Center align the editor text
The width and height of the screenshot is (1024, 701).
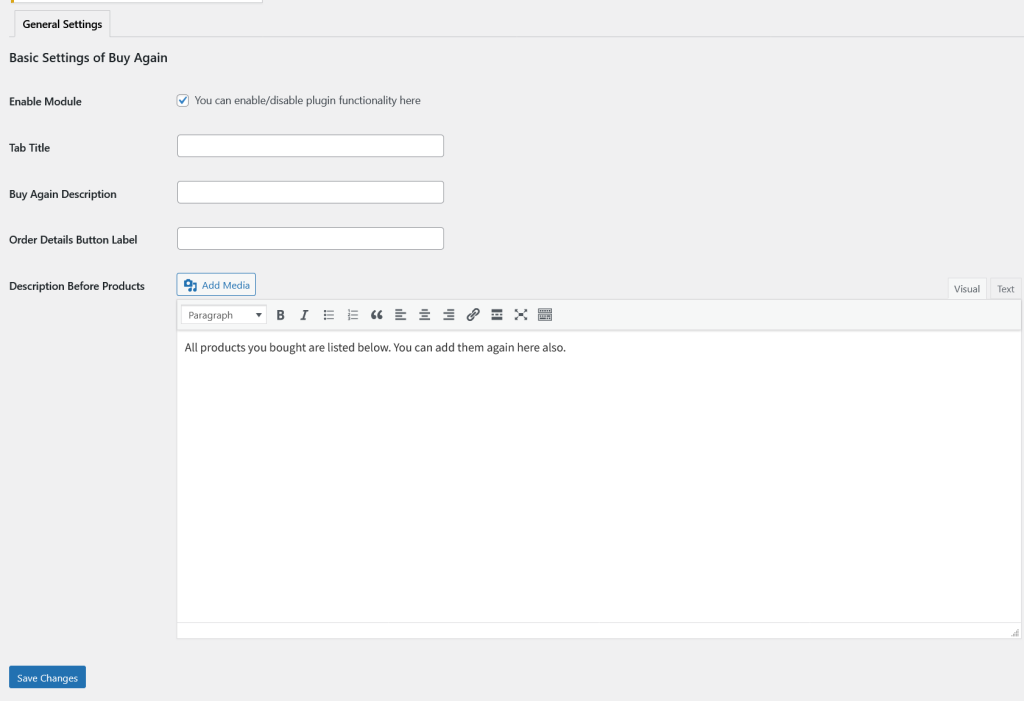coord(425,315)
